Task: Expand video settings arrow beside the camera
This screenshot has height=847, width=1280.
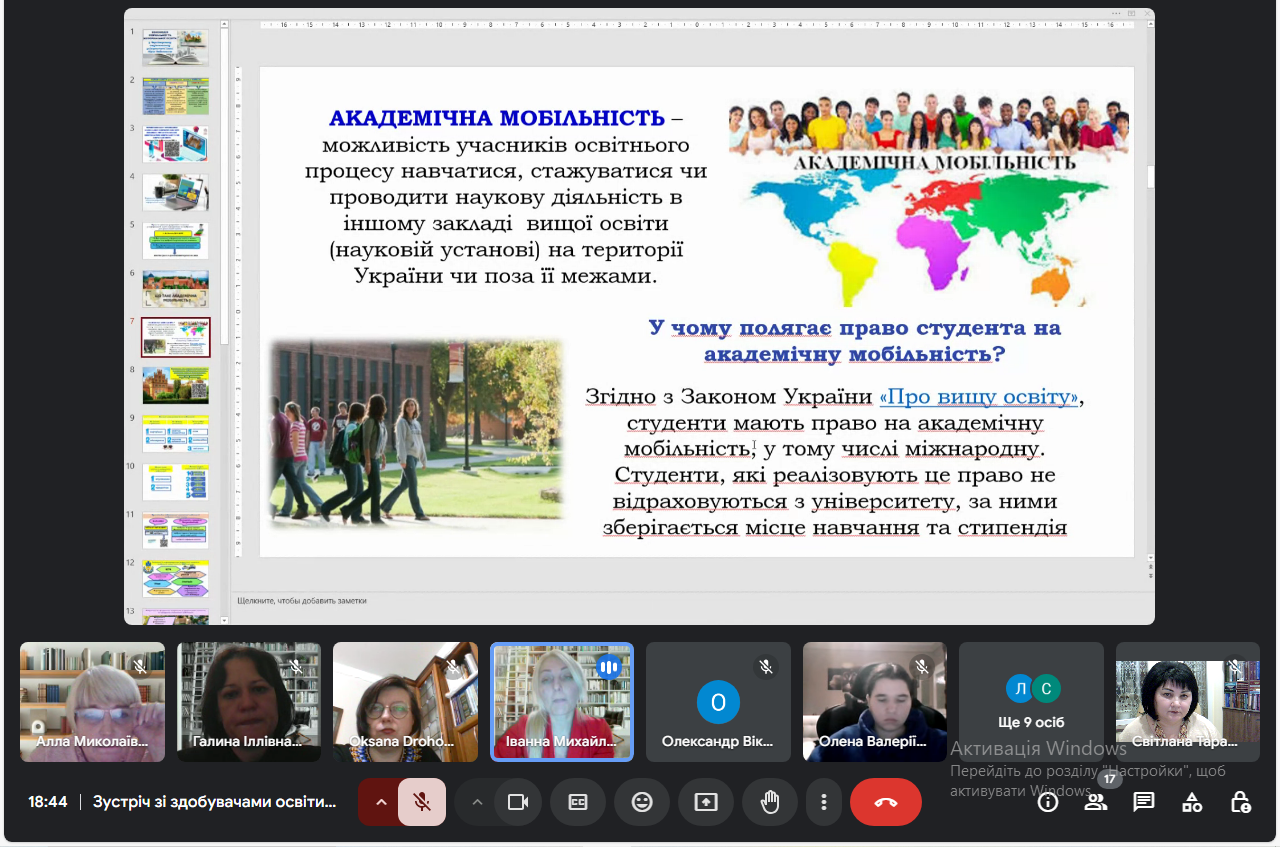Action: click(x=477, y=802)
